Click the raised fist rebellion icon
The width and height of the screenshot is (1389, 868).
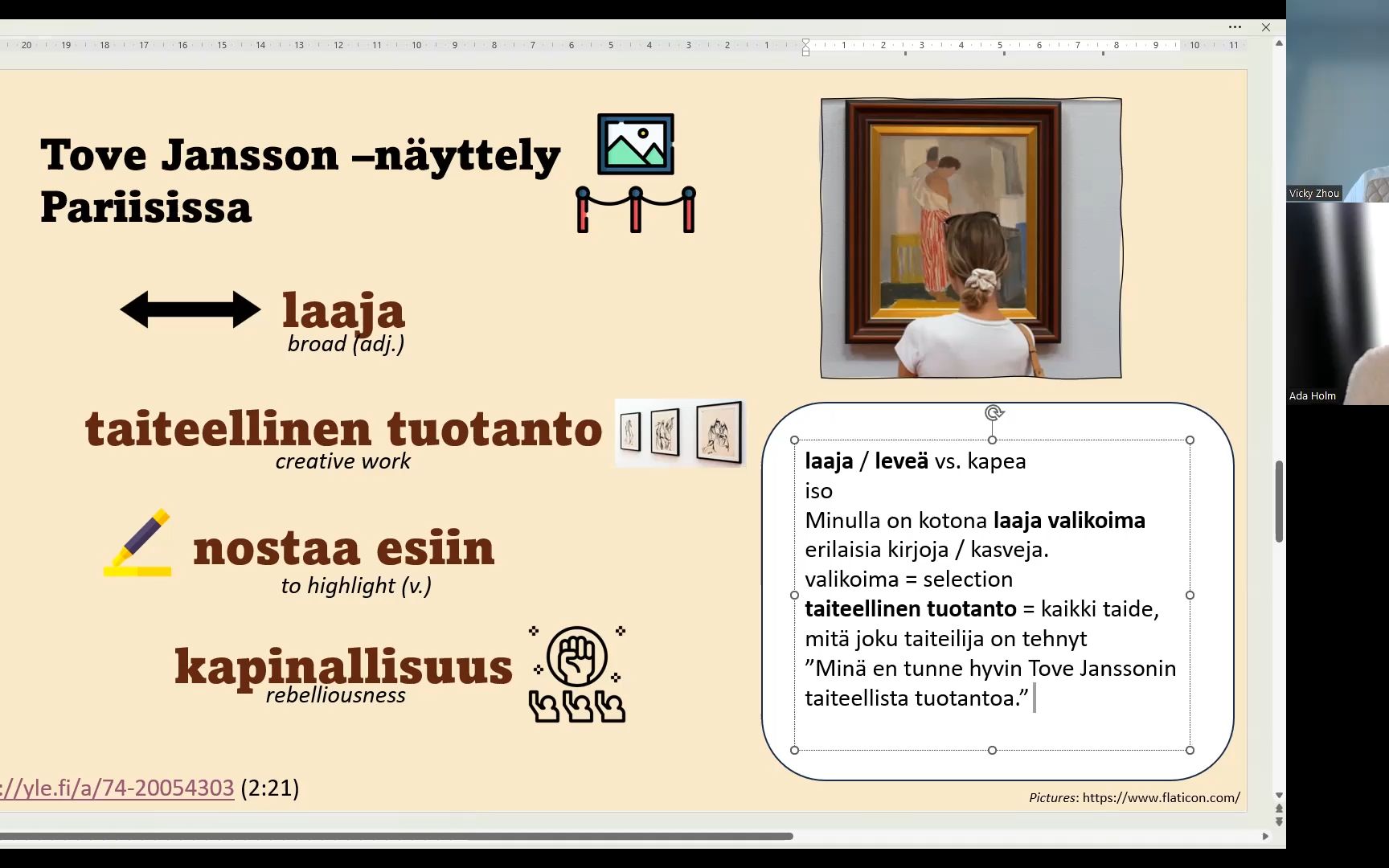pos(577,674)
